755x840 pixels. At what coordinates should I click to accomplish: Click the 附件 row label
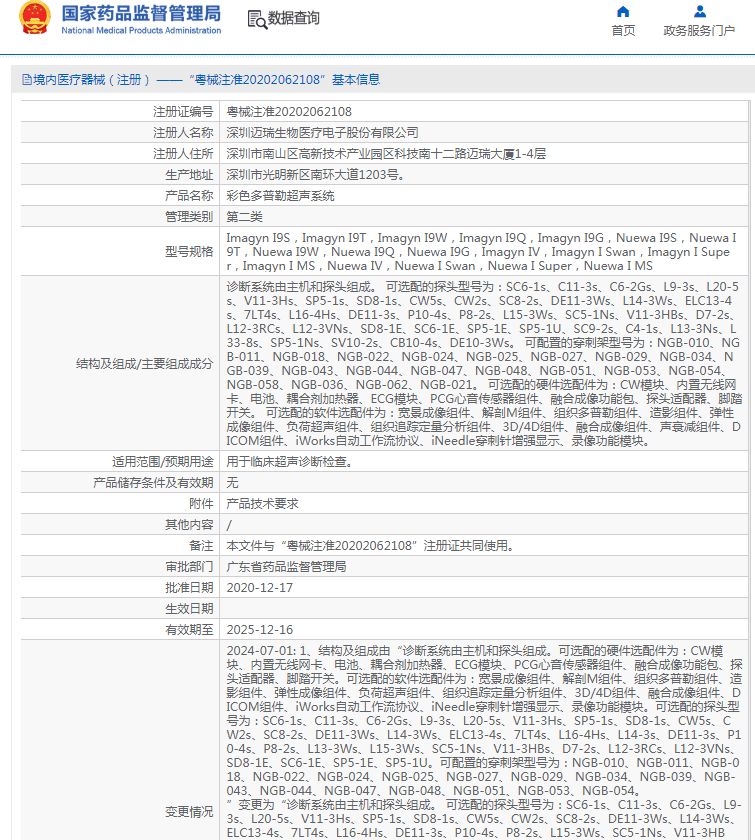[x=201, y=504]
